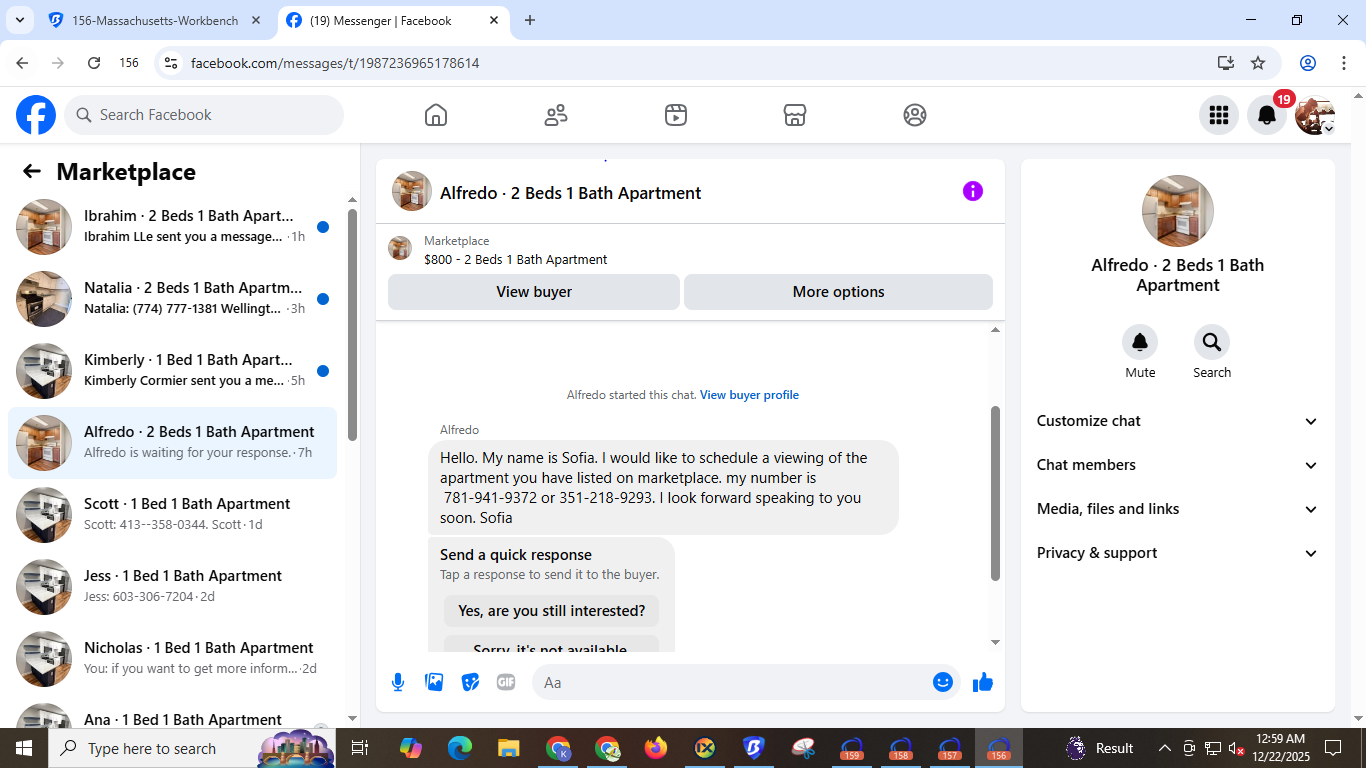Viewport: 1366px width, 768px height.
Task: Send a thumbs-up like
Action: [x=983, y=682]
